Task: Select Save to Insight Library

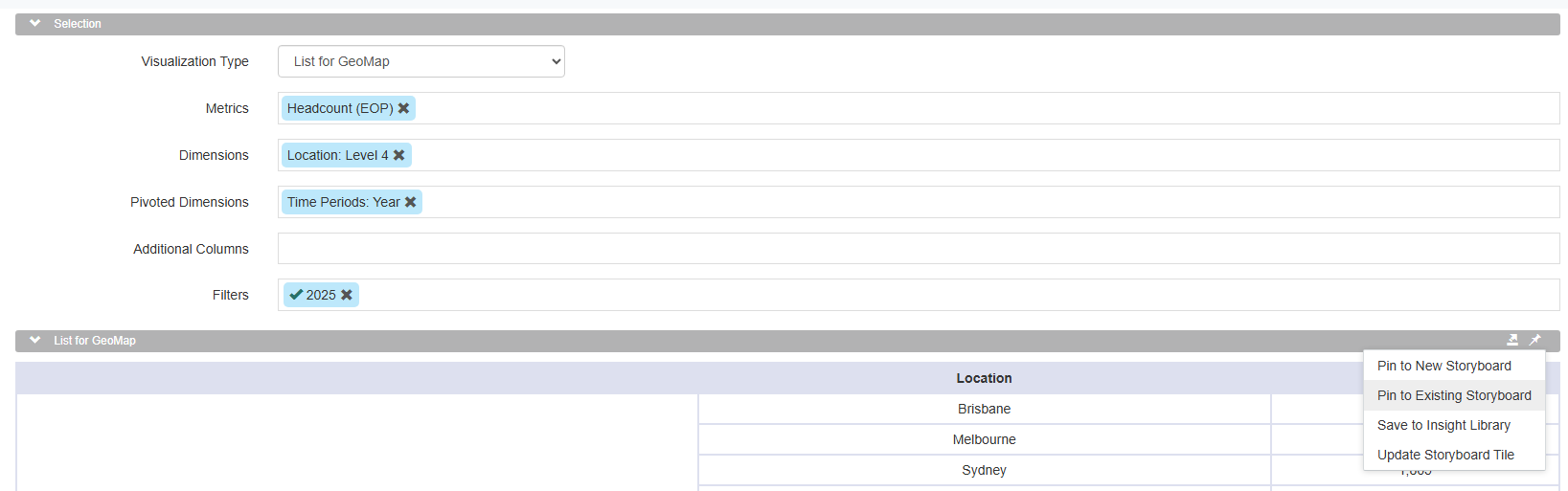Action: tap(1443, 425)
